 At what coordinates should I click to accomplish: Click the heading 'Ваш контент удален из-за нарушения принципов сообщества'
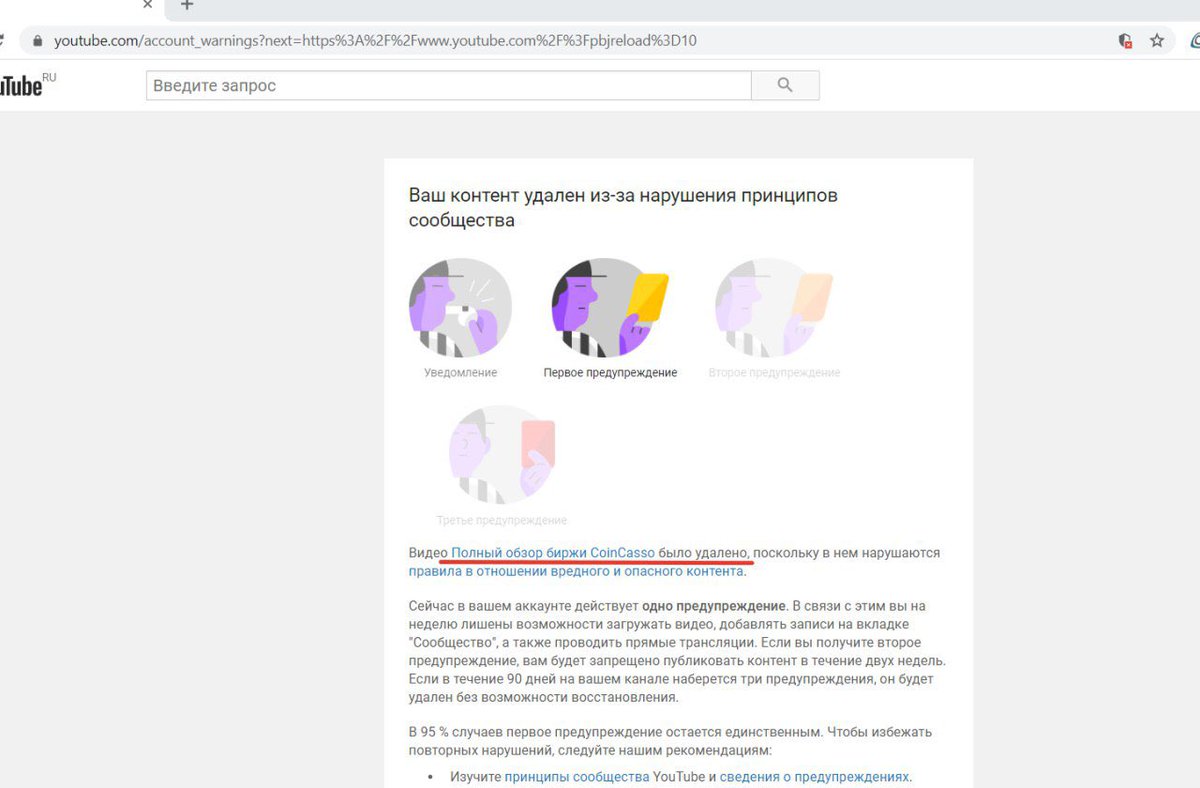point(623,207)
